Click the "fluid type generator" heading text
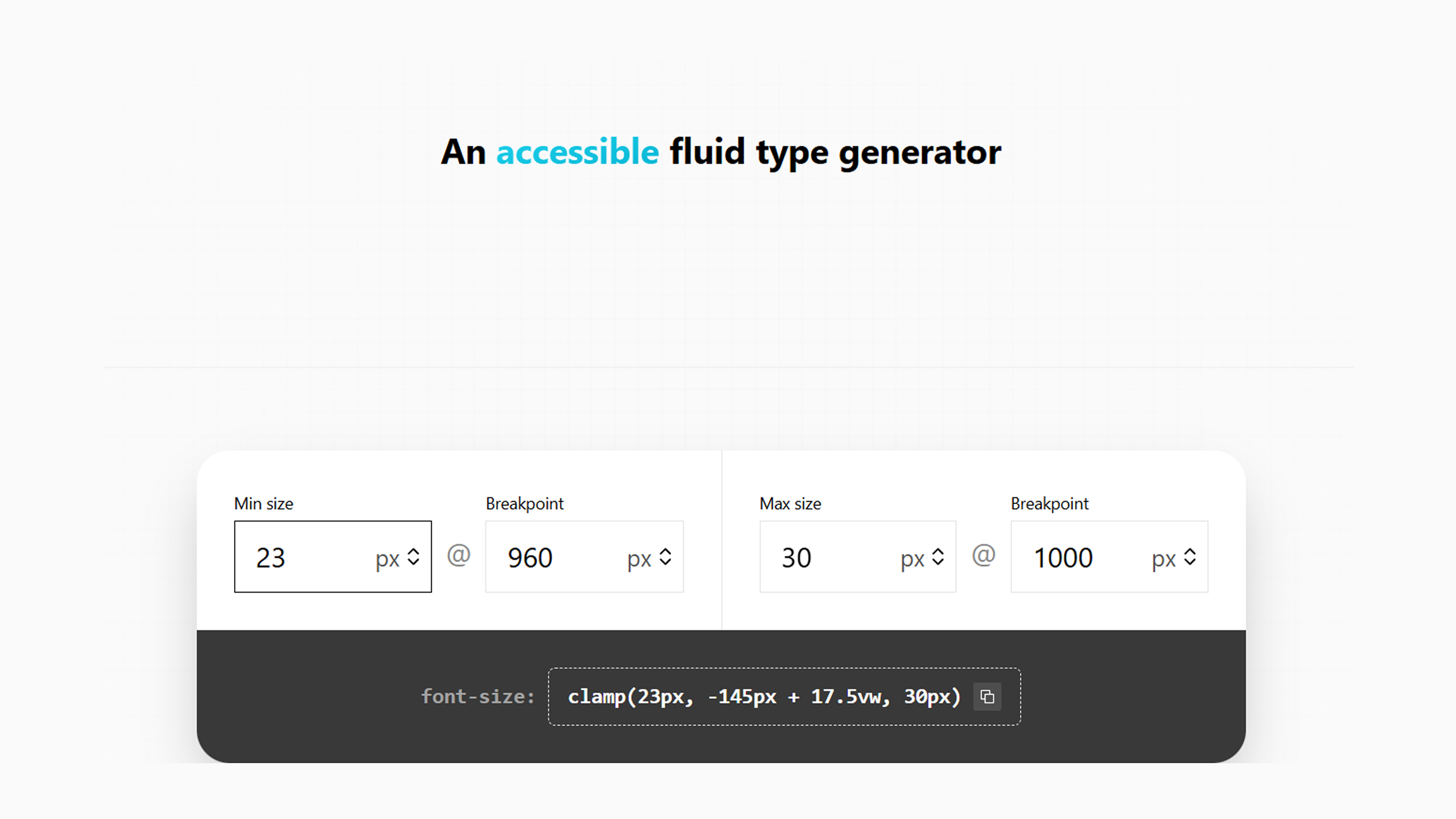The height and width of the screenshot is (819, 1456). click(x=835, y=152)
